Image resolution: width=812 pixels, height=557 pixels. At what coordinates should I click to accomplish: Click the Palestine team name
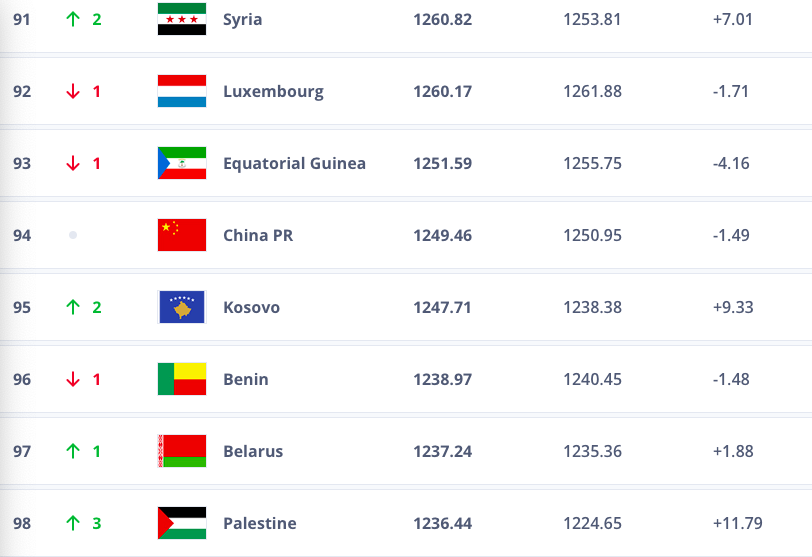click(x=260, y=523)
